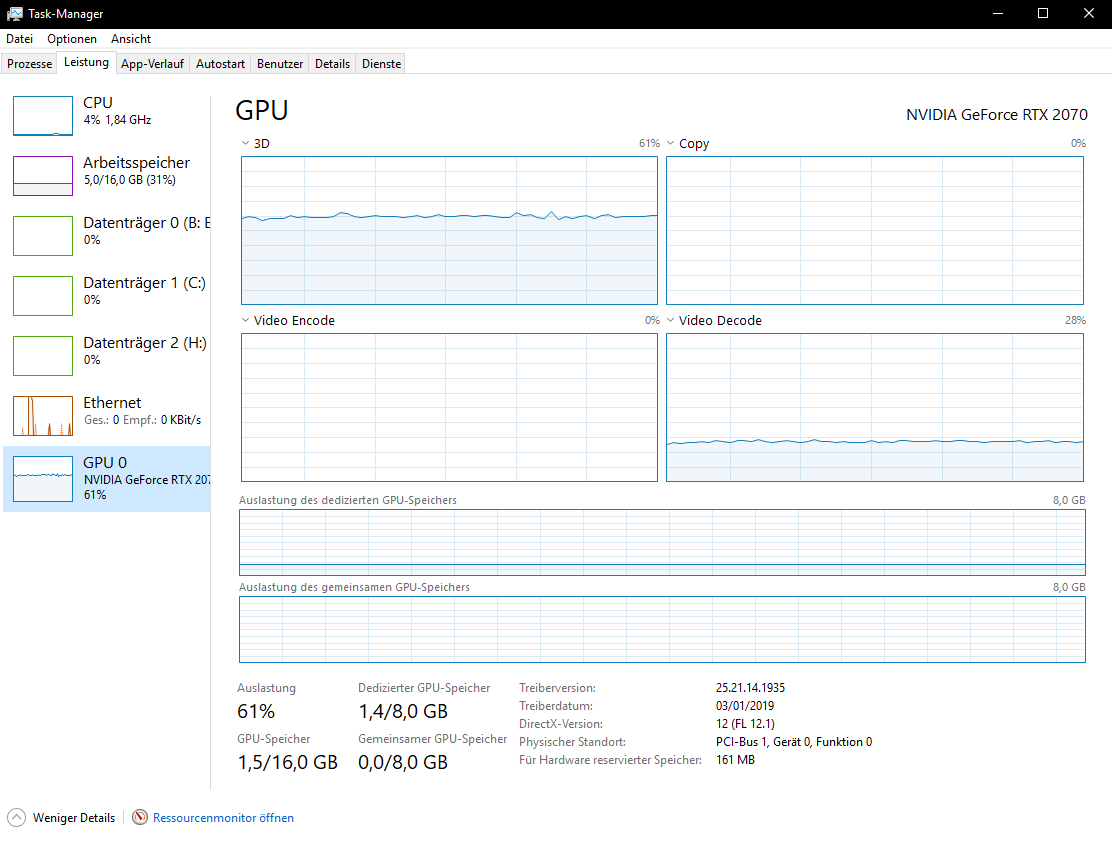Close the Task-Manager window

(1089, 13)
